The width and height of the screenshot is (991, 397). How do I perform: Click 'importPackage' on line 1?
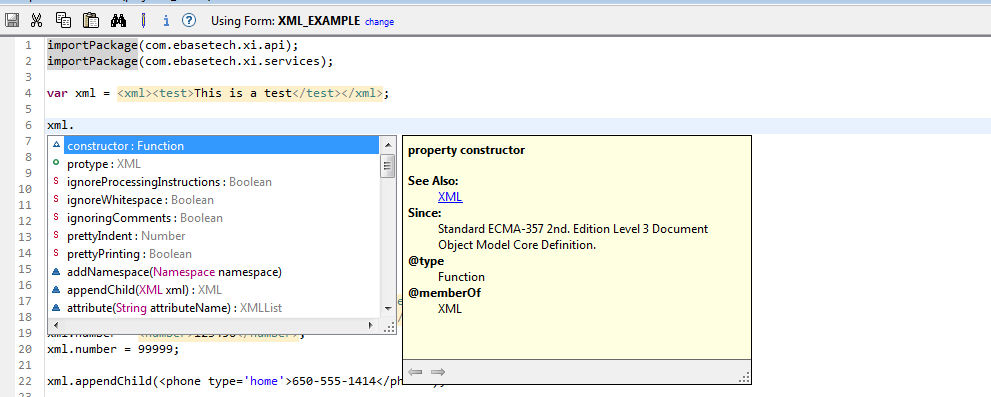92,46
